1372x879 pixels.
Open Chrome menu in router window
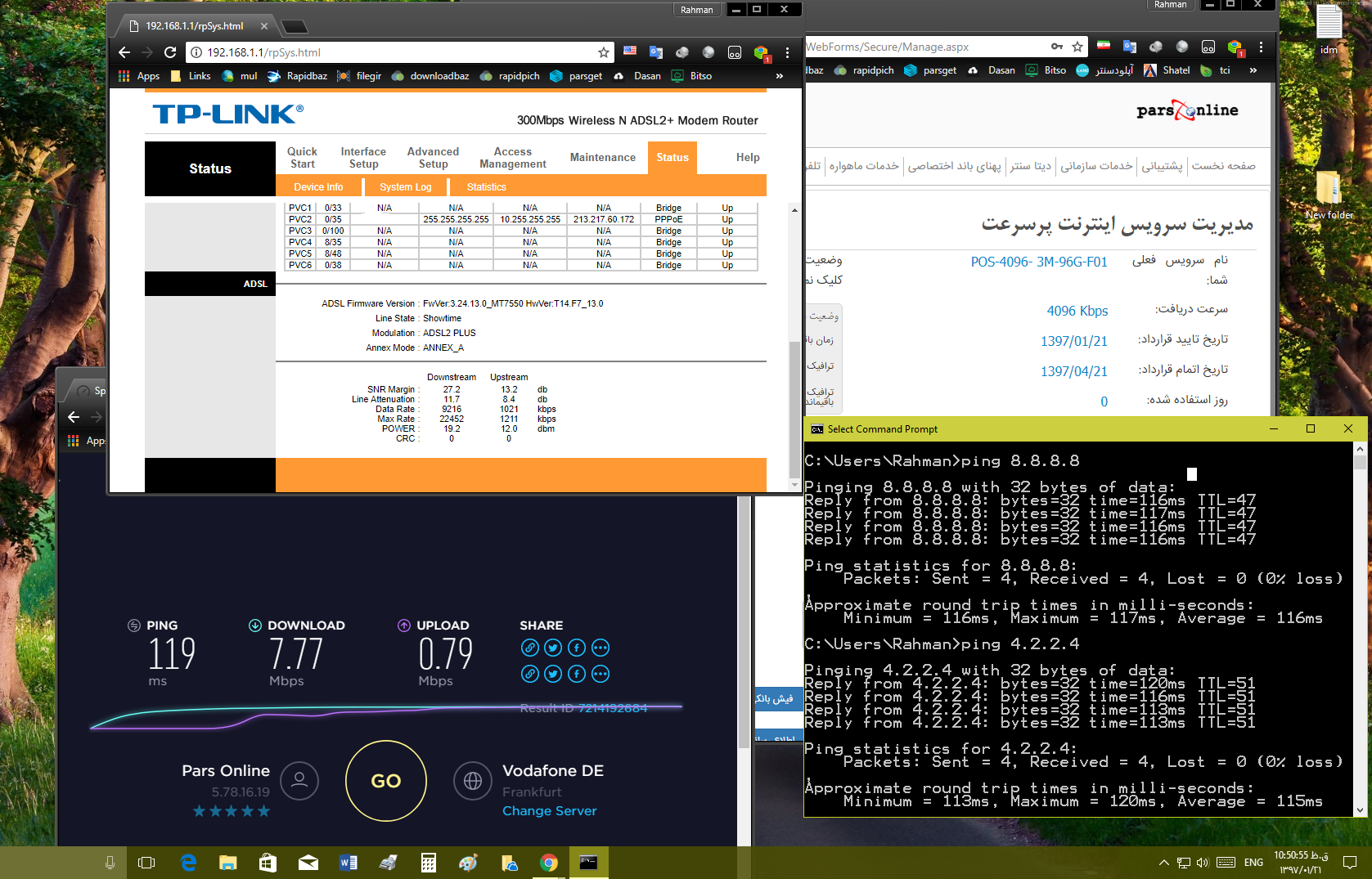787,52
